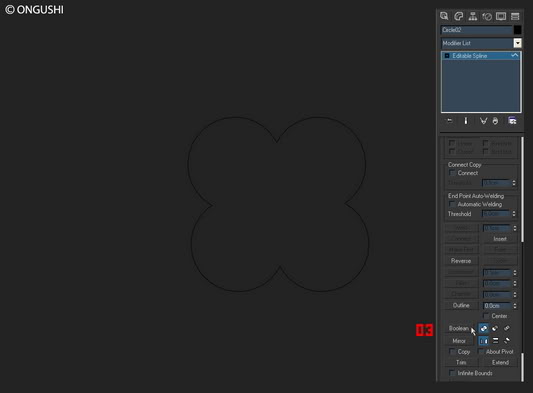Click Make Unique icon under modifier stack
Viewport: 533px width, 393px height.
pyautogui.click(x=483, y=121)
